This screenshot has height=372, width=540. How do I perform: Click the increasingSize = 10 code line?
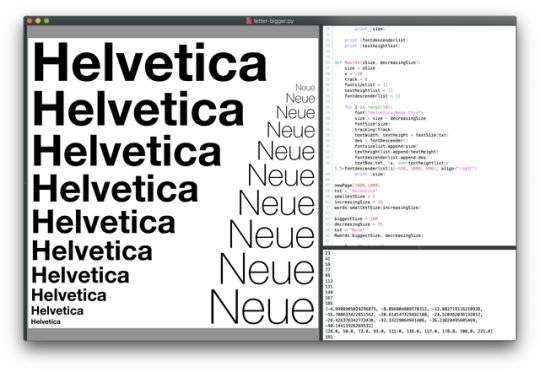pyautogui.click(x=359, y=202)
